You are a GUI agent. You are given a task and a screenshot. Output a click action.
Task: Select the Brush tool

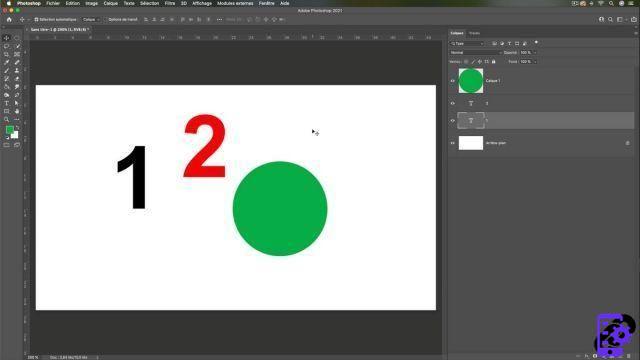click(x=7, y=71)
